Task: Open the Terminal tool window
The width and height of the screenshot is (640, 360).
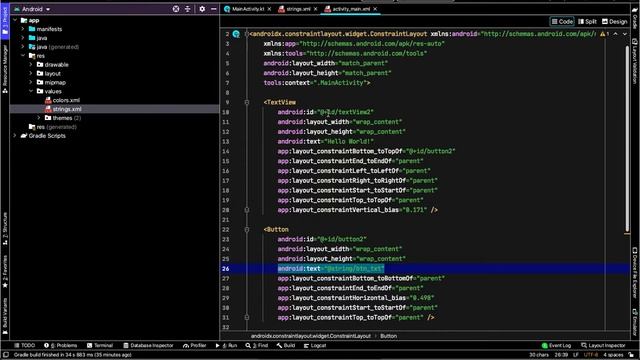Action: point(100,345)
